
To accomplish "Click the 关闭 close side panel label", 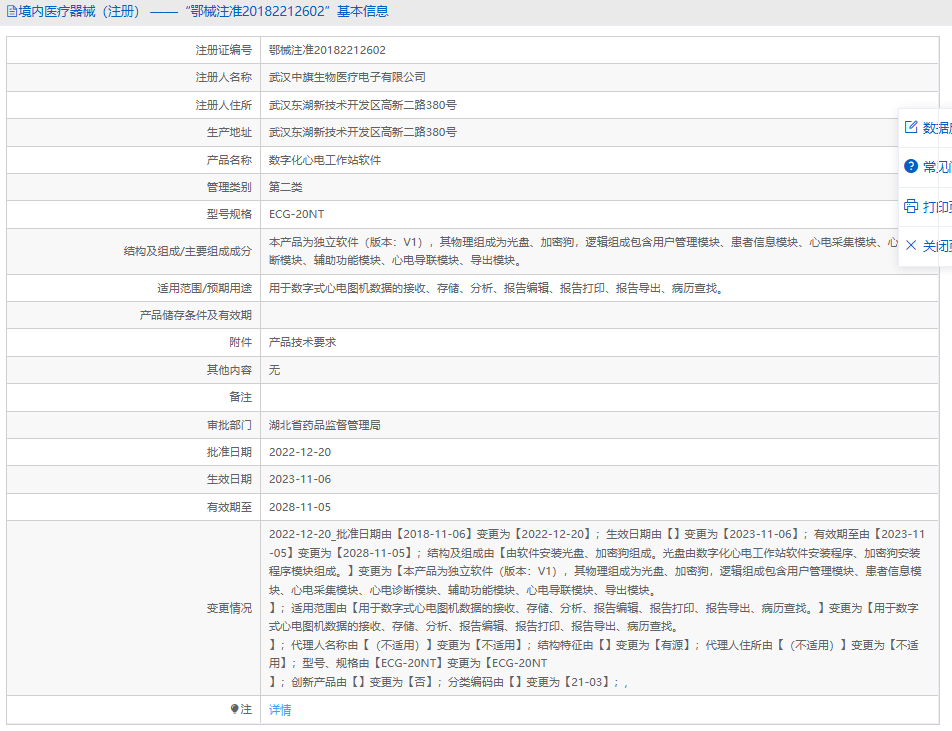I will click(x=937, y=246).
